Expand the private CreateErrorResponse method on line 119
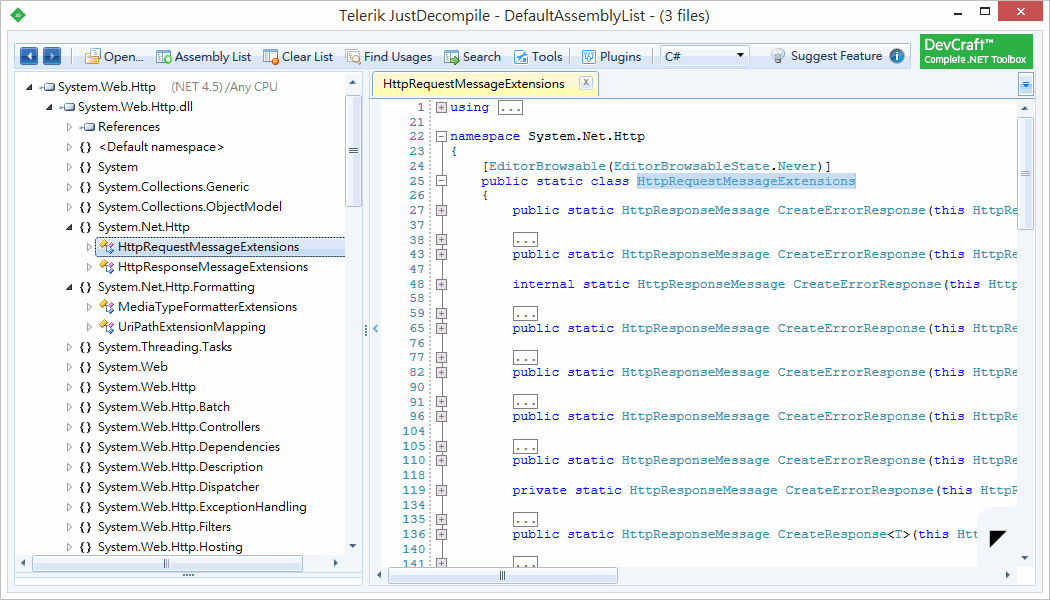Image resolution: width=1050 pixels, height=600 pixels. pyautogui.click(x=441, y=490)
